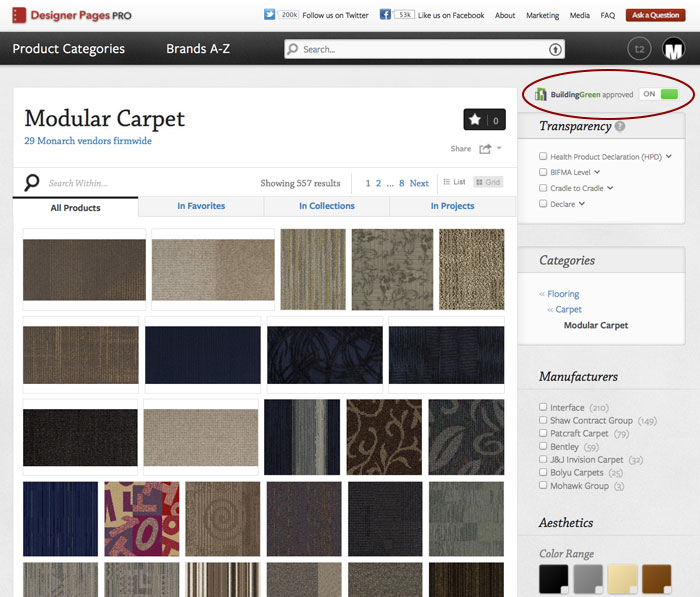Expand the HPD dropdown arrow
The width and height of the screenshot is (700, 597).
[x=668, y=156]
